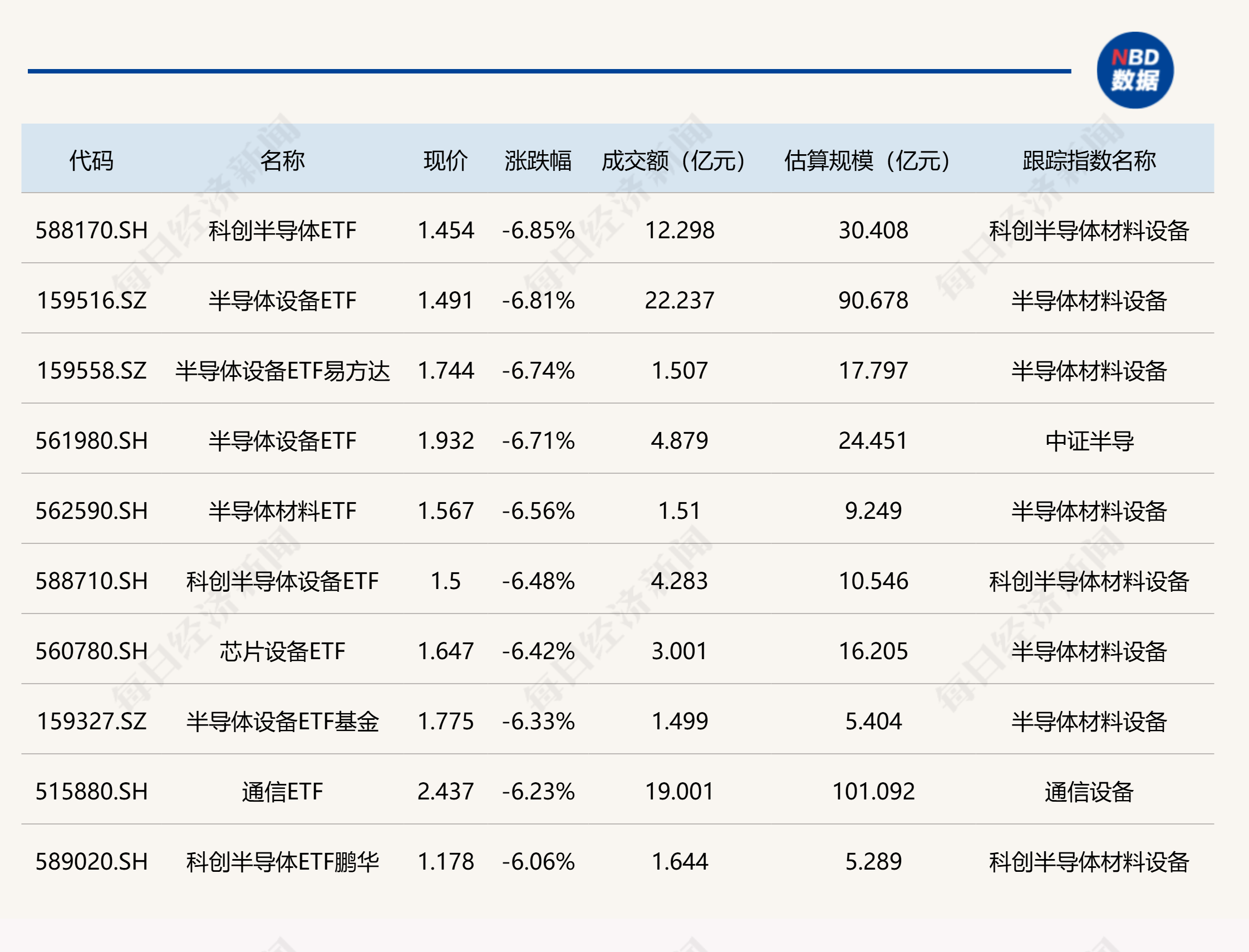Click the 跟踪指数名称 column header

[1089, 160]
